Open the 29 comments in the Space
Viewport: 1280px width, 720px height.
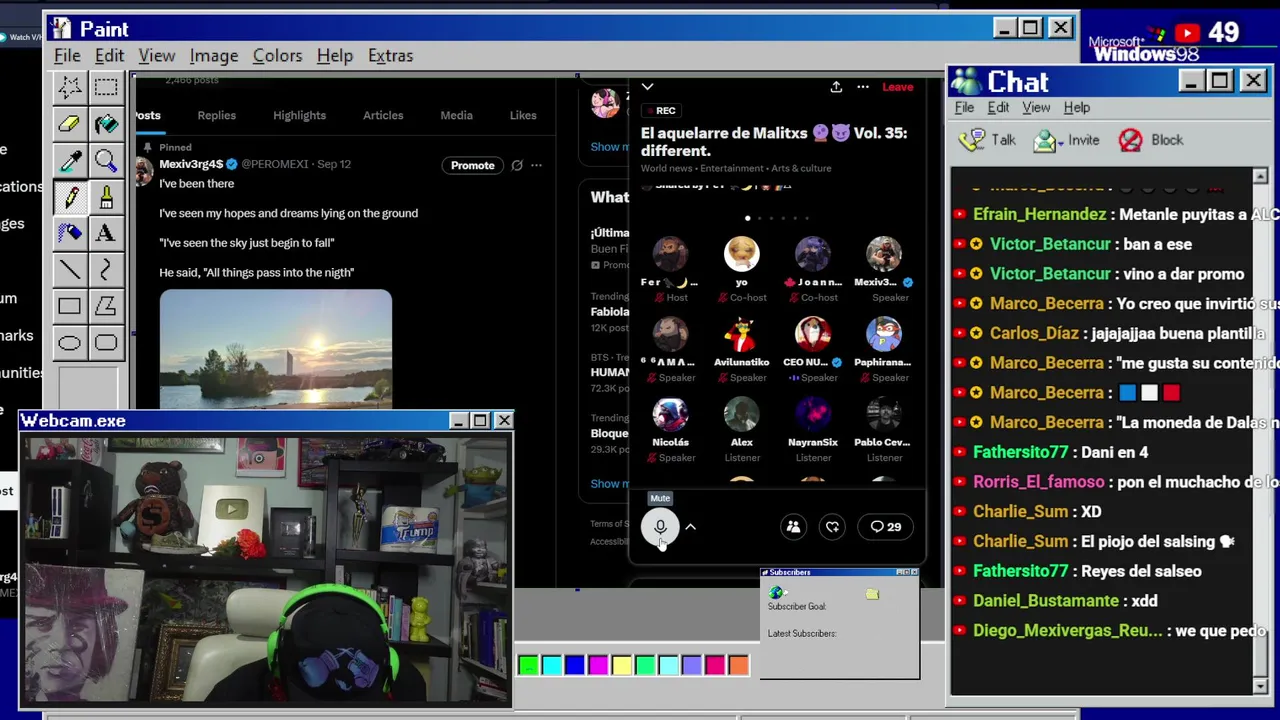coord(886,527)
